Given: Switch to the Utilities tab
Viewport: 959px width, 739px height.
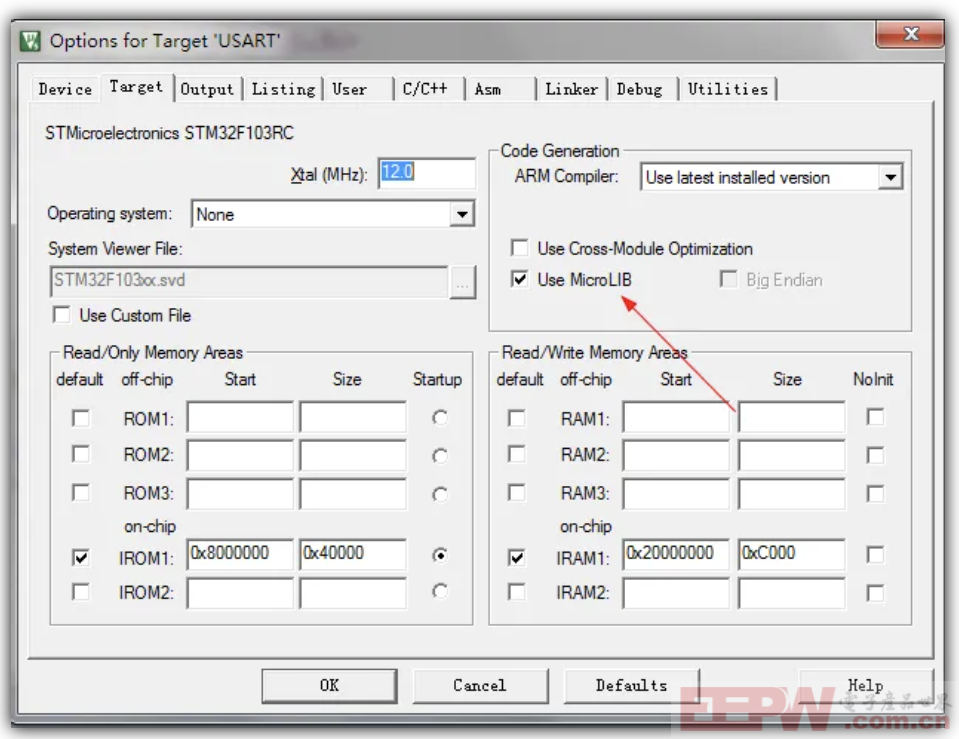Looking at the screenshot, I should click(x=727, y=89).
